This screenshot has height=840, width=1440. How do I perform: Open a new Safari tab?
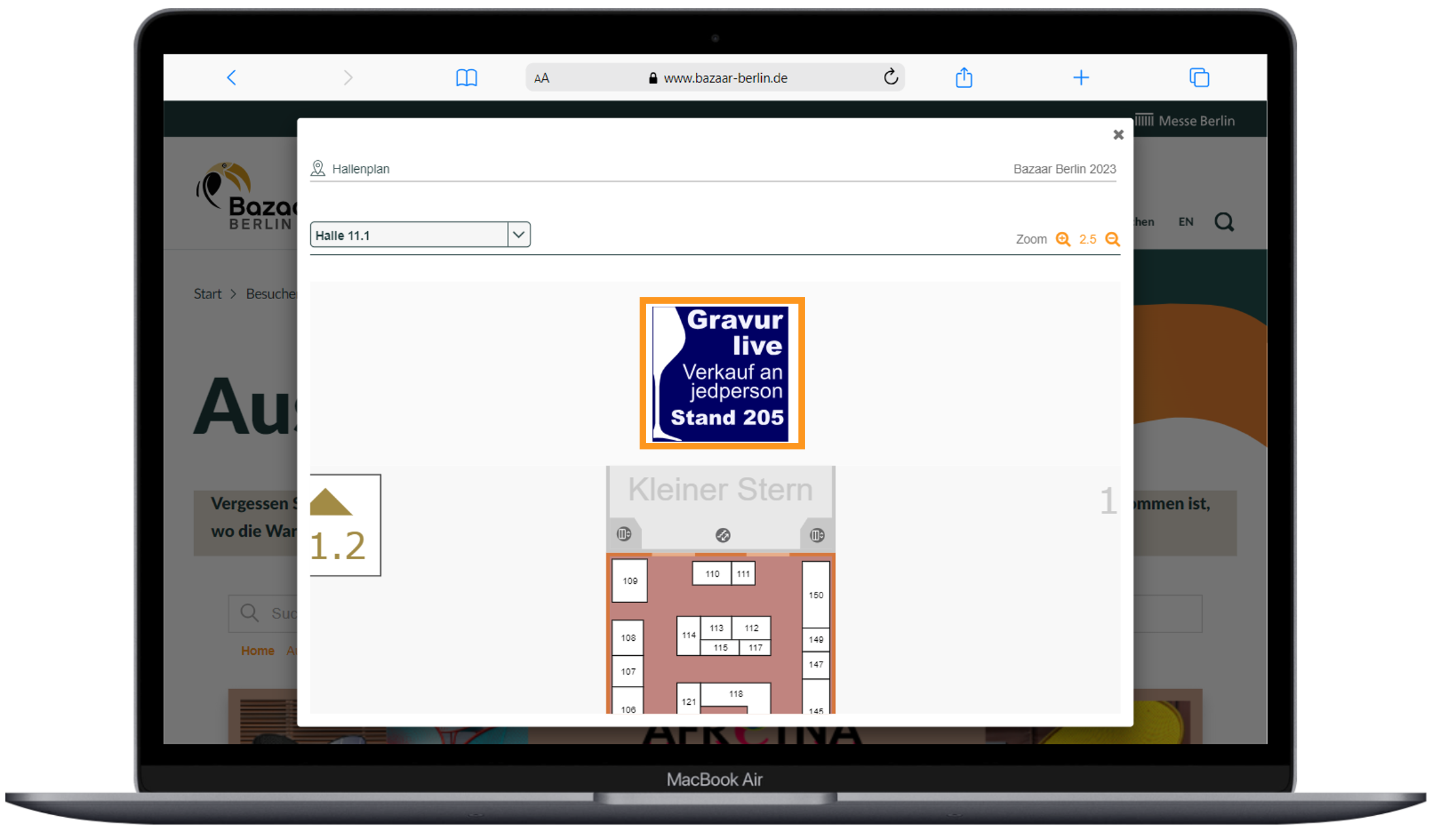1081,78
